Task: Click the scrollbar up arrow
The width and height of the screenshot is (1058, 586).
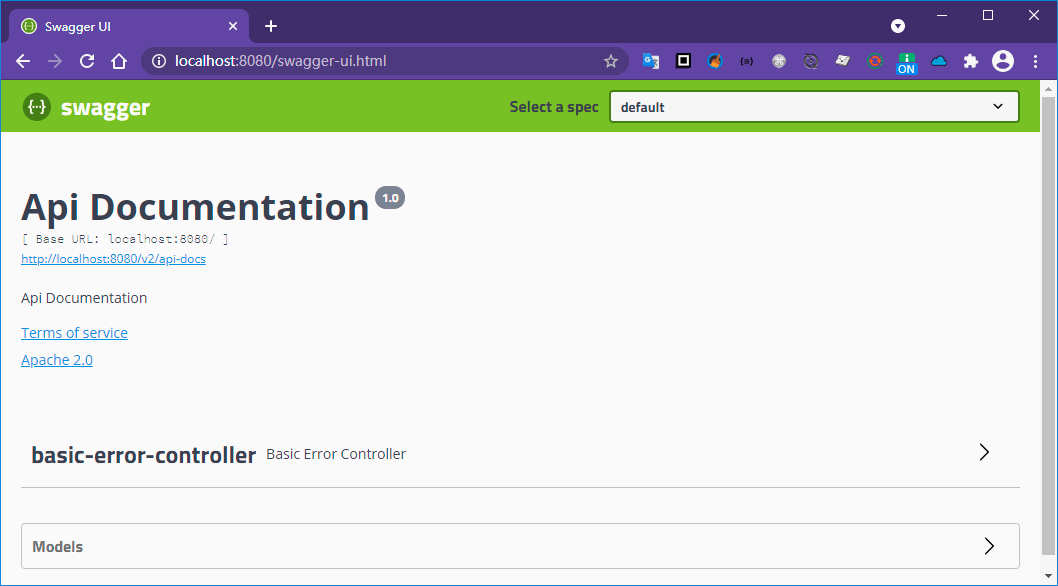Action: click(1048, 88)
